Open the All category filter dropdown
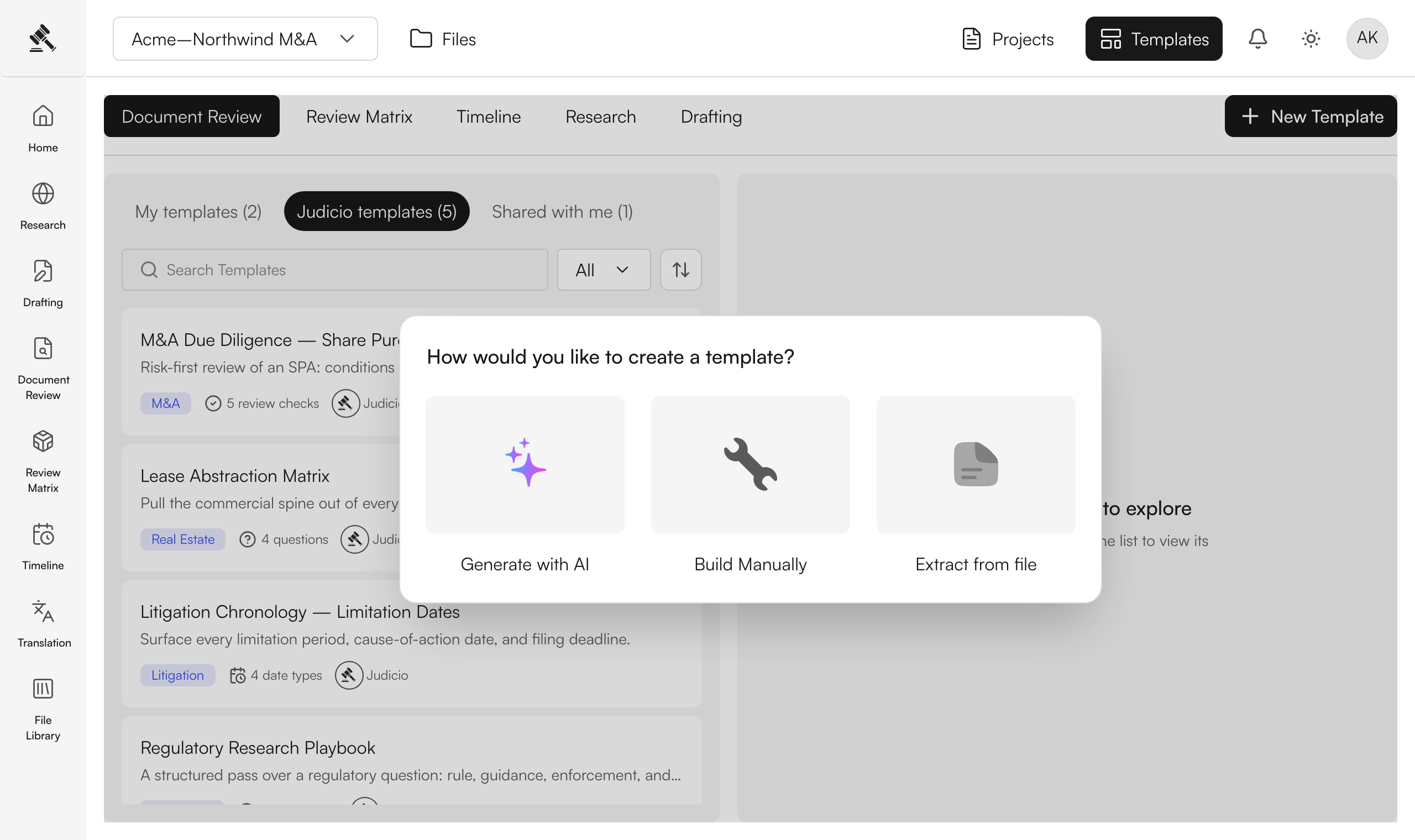 [x=604, y=270]
